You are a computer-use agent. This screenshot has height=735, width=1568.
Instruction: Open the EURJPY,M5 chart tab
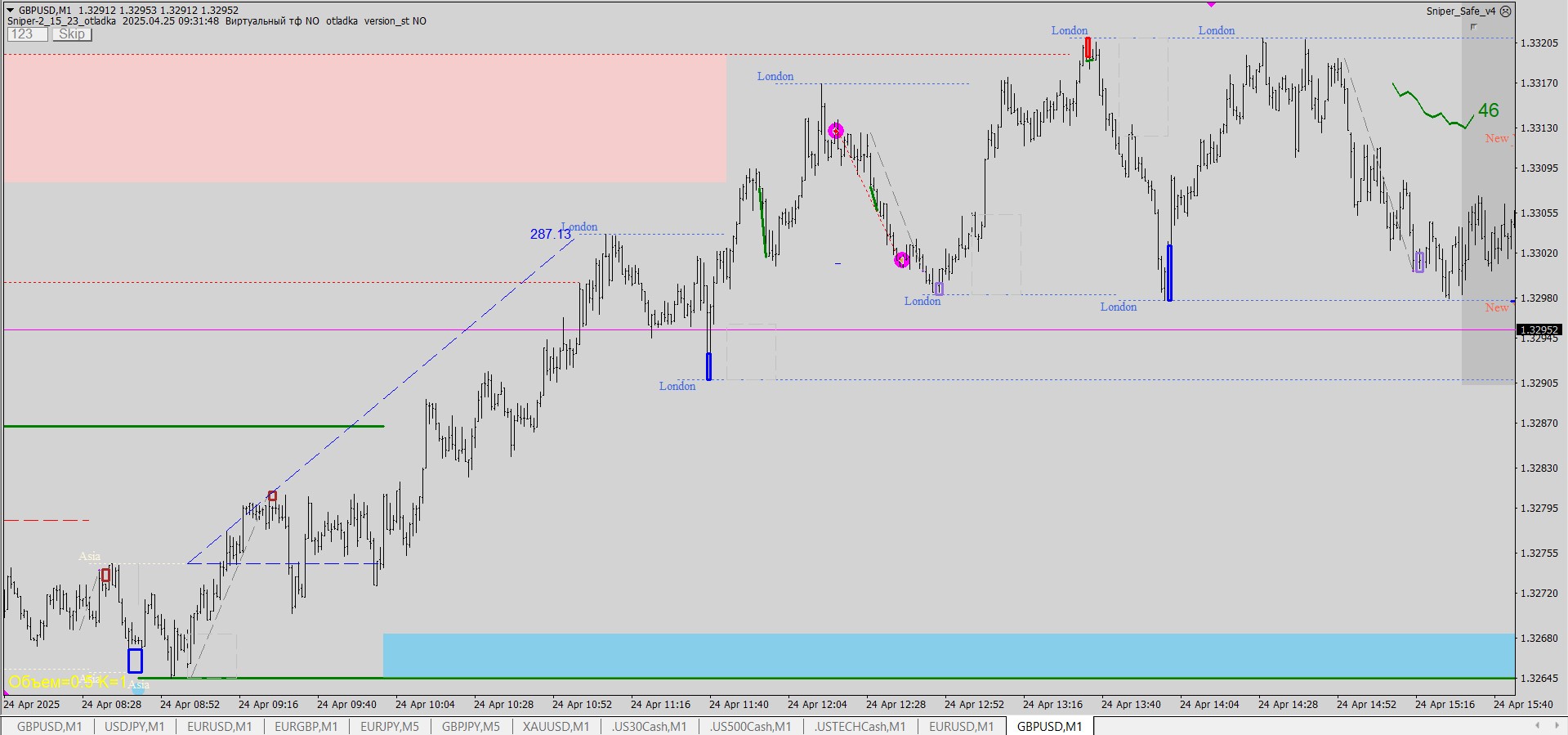(389, 726)
